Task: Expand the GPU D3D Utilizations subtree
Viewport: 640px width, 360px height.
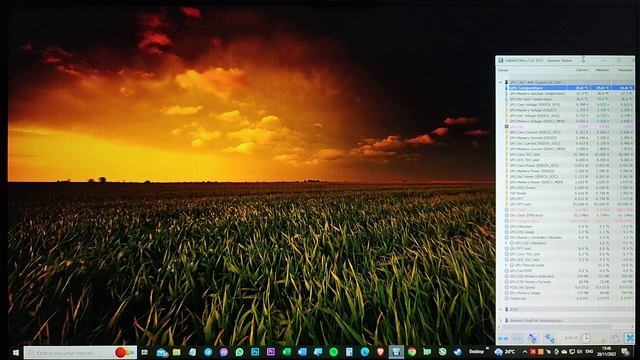Action: (x=506, y=243)
